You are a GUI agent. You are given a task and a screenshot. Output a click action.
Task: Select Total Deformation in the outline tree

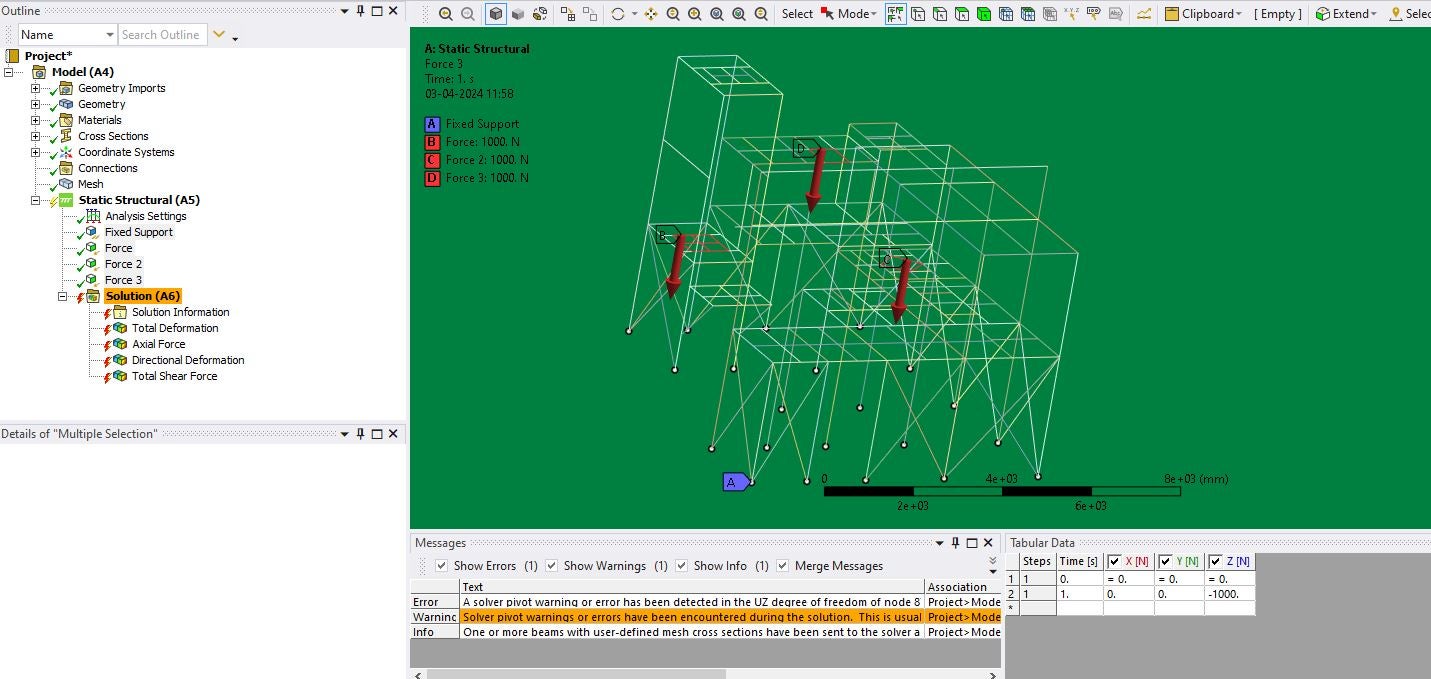coord(175,328)
